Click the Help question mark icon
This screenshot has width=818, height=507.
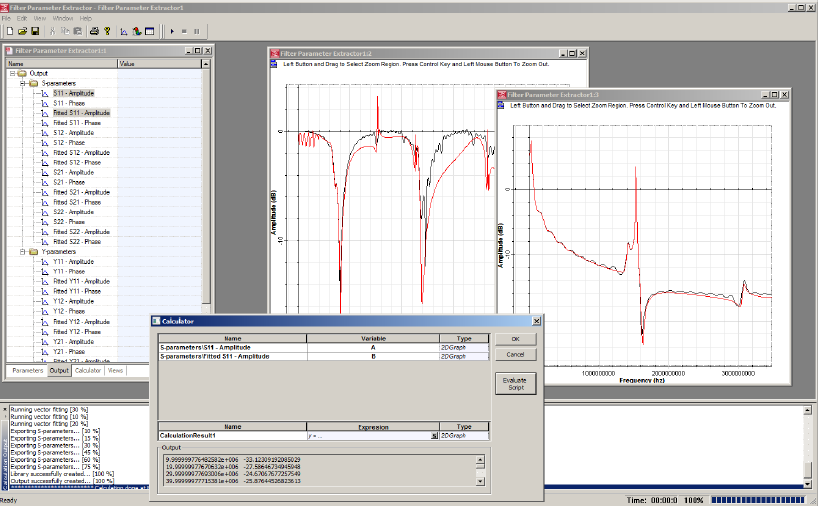tap(107, 31)
